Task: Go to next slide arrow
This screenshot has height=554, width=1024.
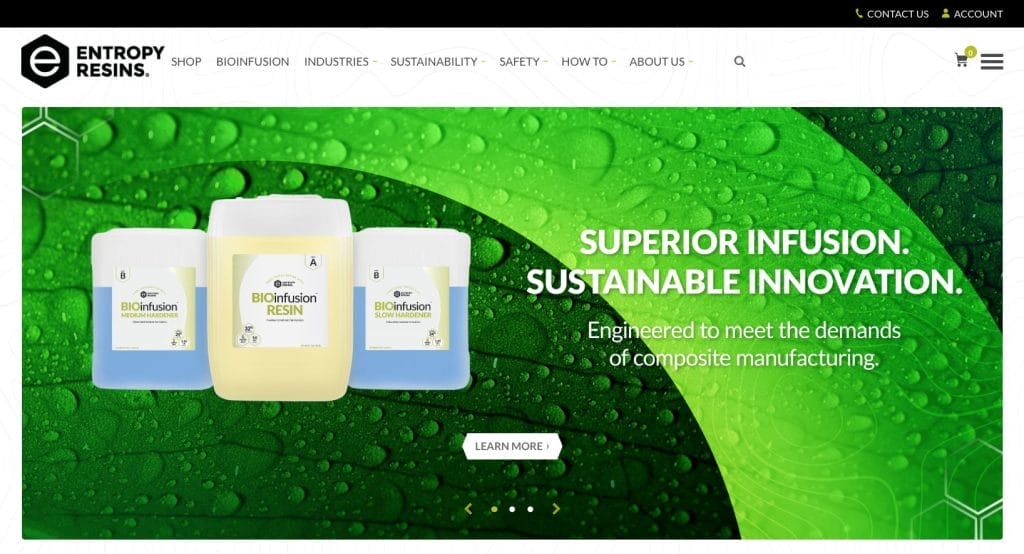Action: 556,509
